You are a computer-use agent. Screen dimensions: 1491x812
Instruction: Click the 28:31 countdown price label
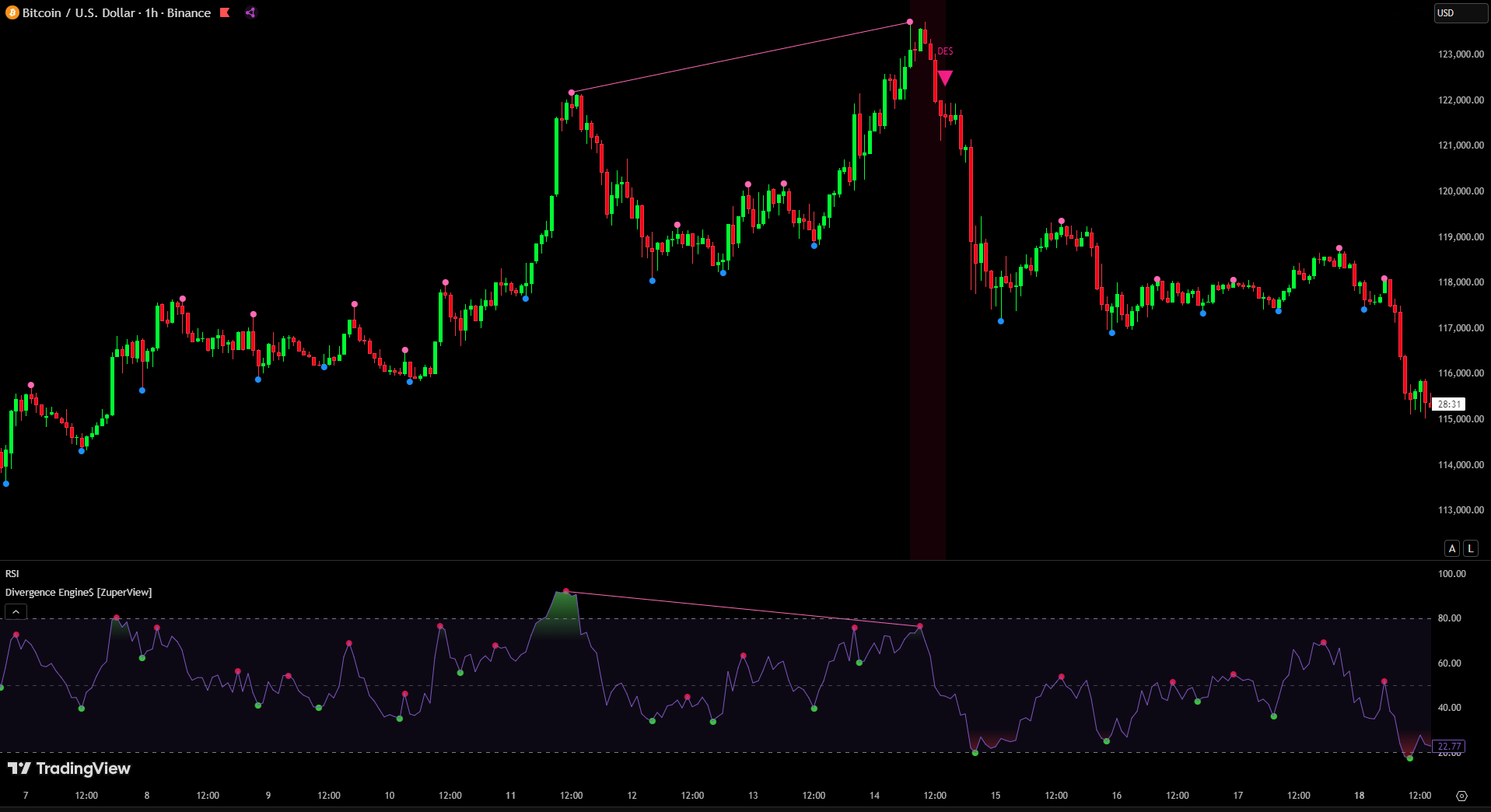click(1448, 404)
